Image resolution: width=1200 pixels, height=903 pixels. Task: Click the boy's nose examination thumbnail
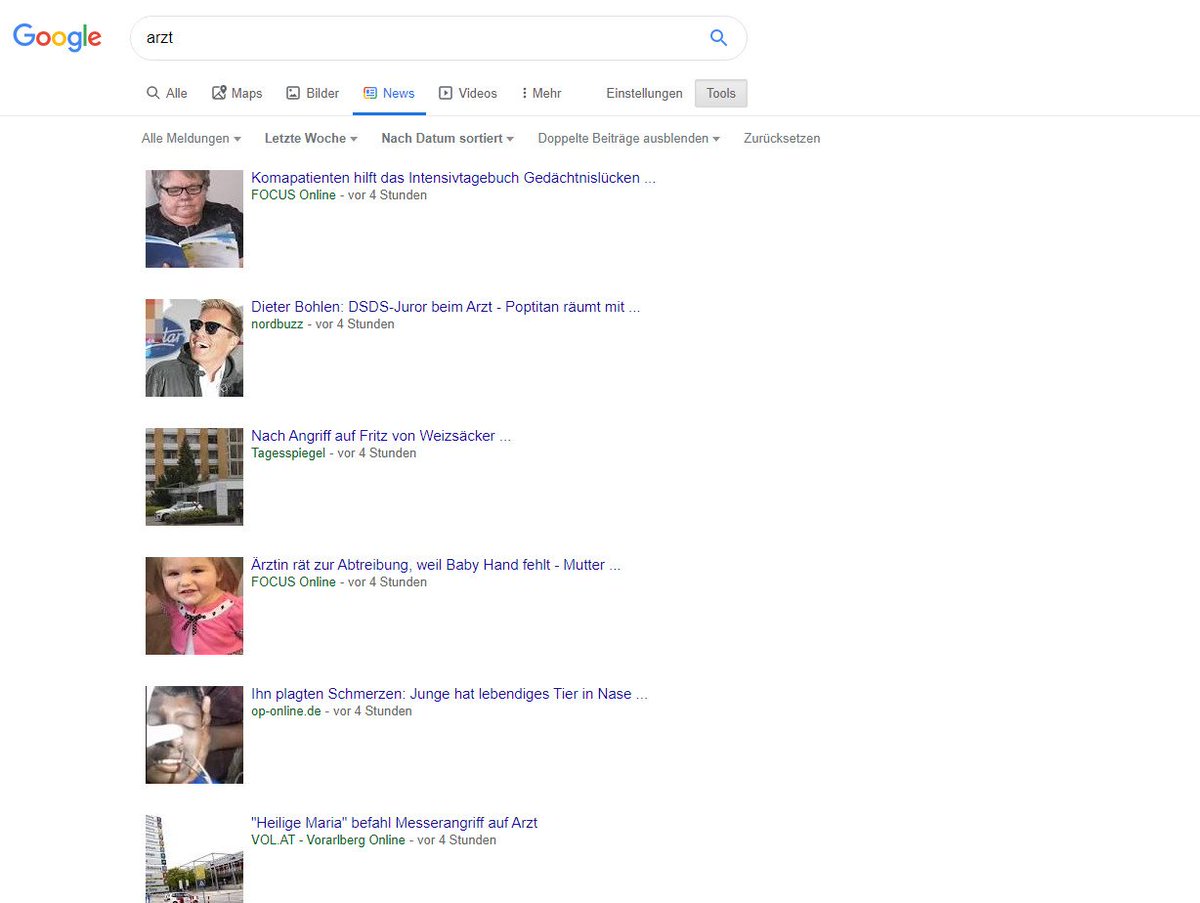click(194, 735)
